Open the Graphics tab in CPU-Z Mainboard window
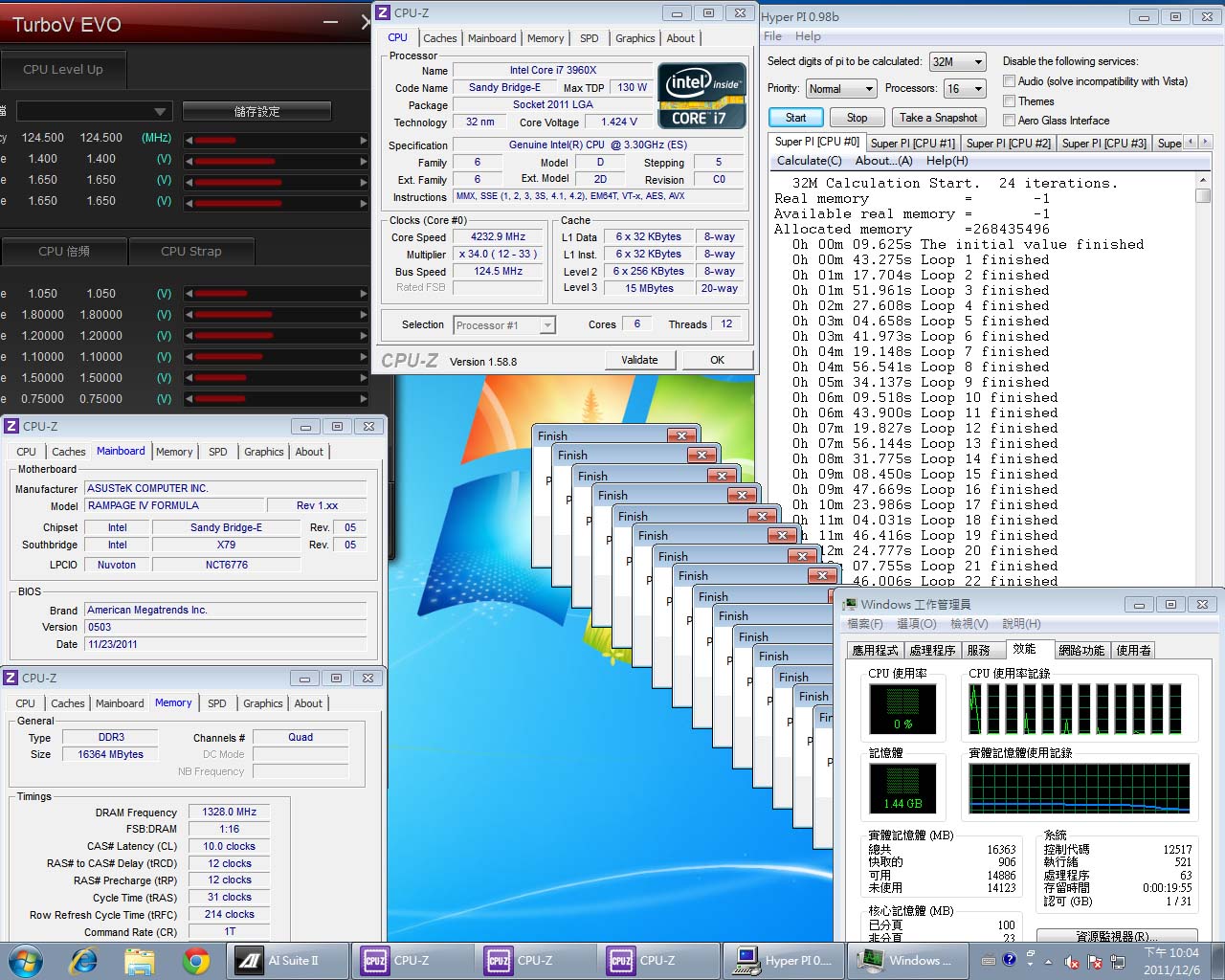The image size is (1225, 980). [x=264, y=452]
